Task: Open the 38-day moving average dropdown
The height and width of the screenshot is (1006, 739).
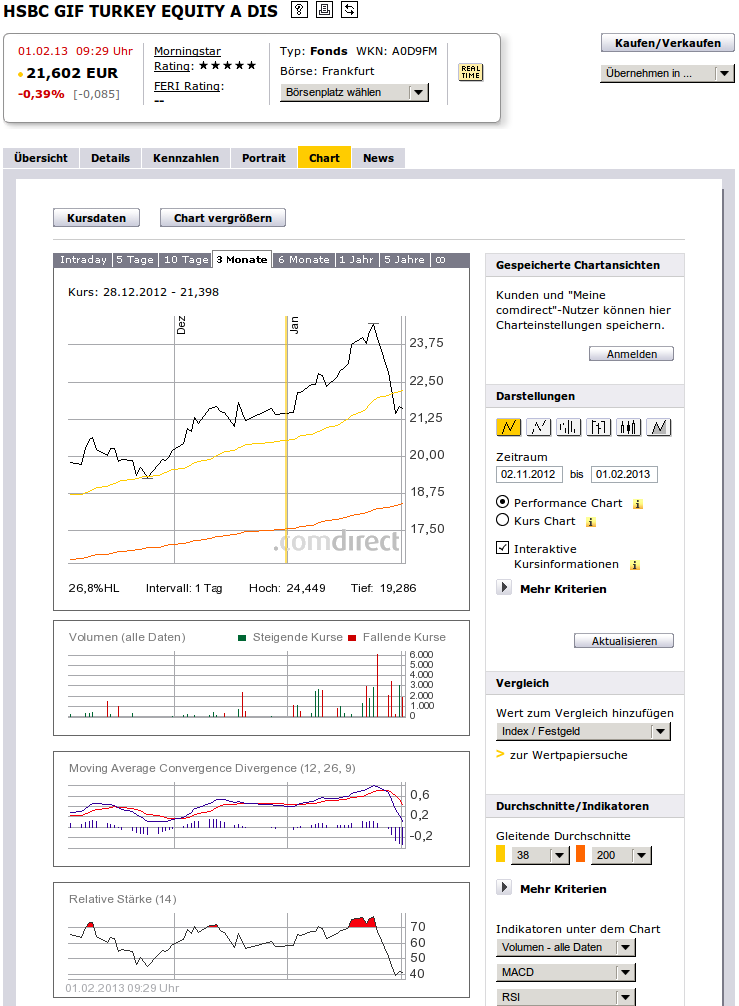Action: click(x=541, y=855)
